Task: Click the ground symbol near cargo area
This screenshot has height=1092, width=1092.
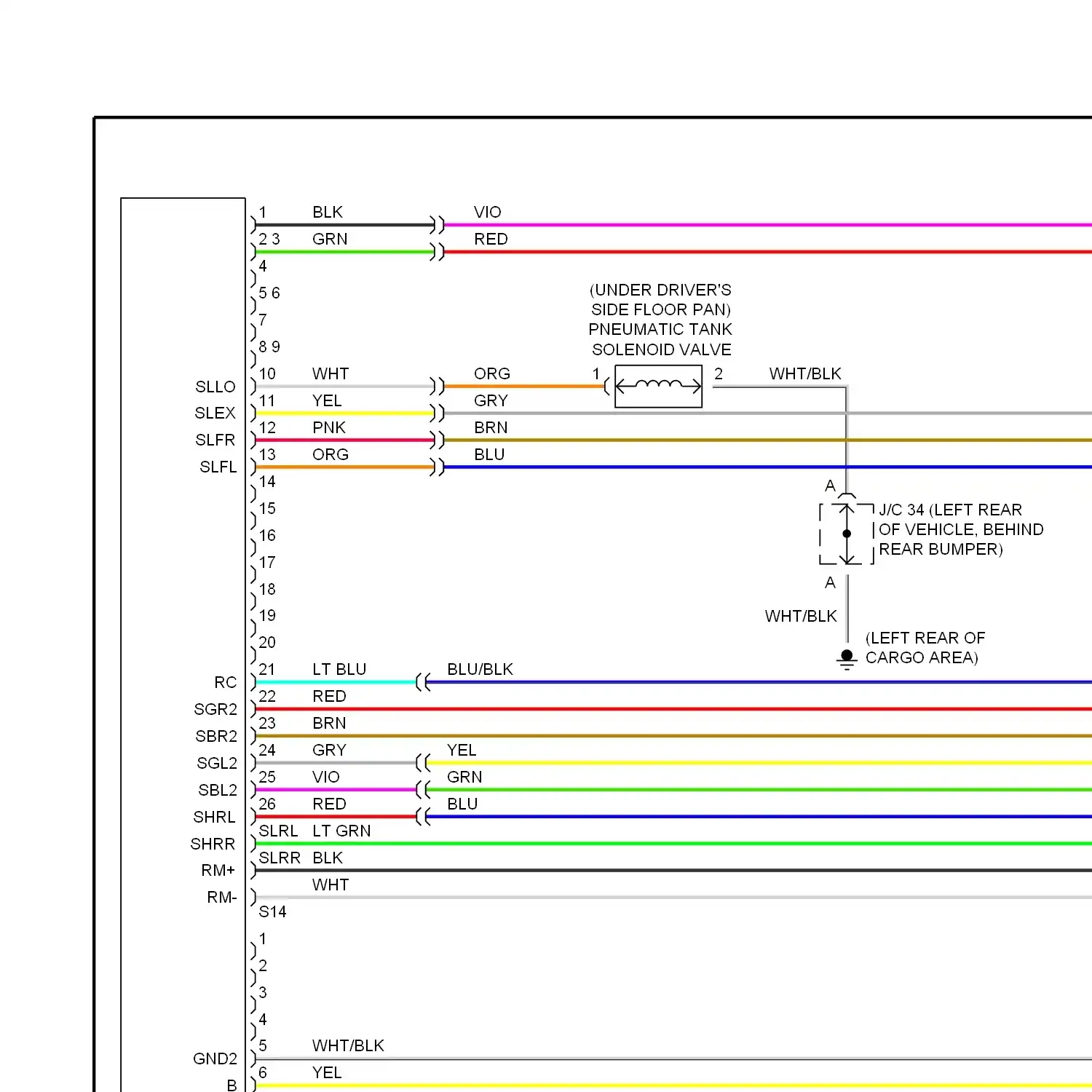Action: click(x=847, y=660)
